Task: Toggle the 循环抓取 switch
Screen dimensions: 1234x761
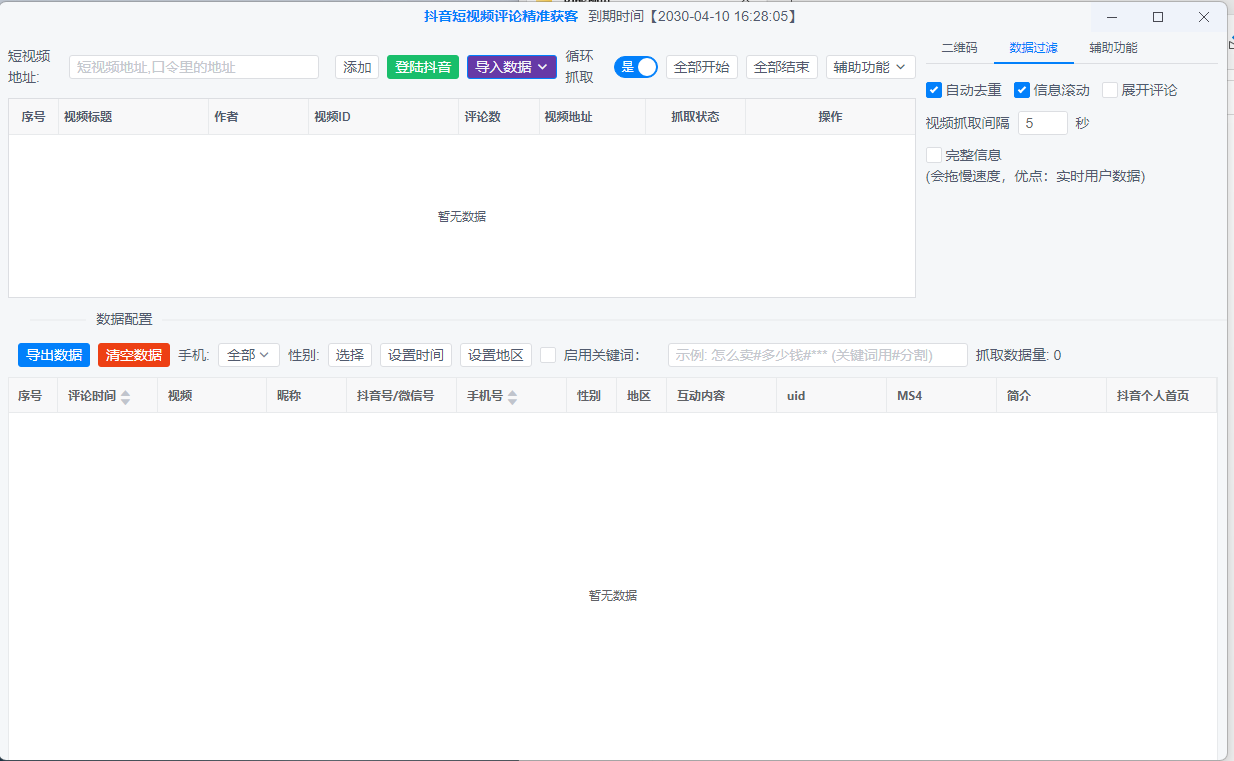Action: click(x=636, y=67)
